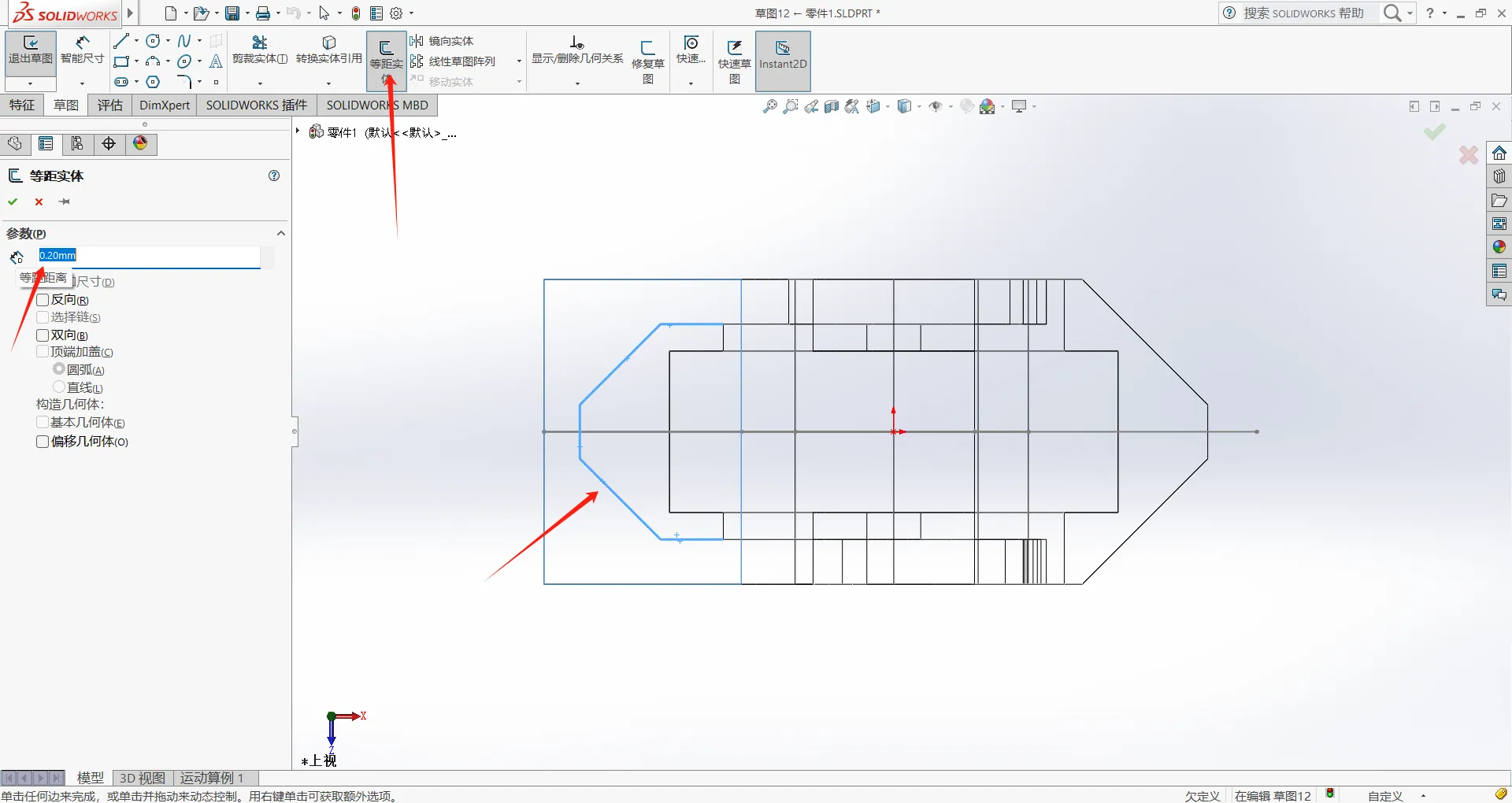Select the sketch Text (A) tool
The height and width of the screenshot is (803, 1512).
(216, 61)
